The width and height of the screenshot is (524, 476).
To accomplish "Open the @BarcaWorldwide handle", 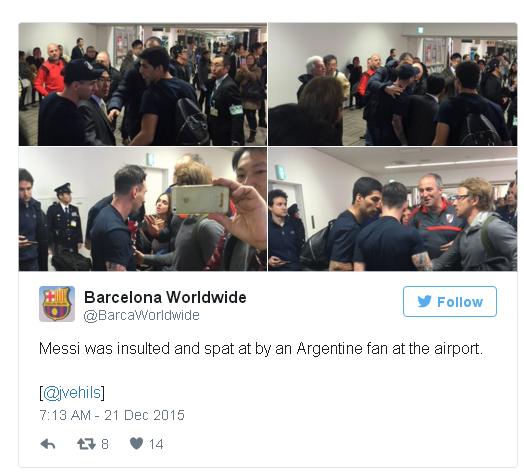I will click(x=141, y=315).
